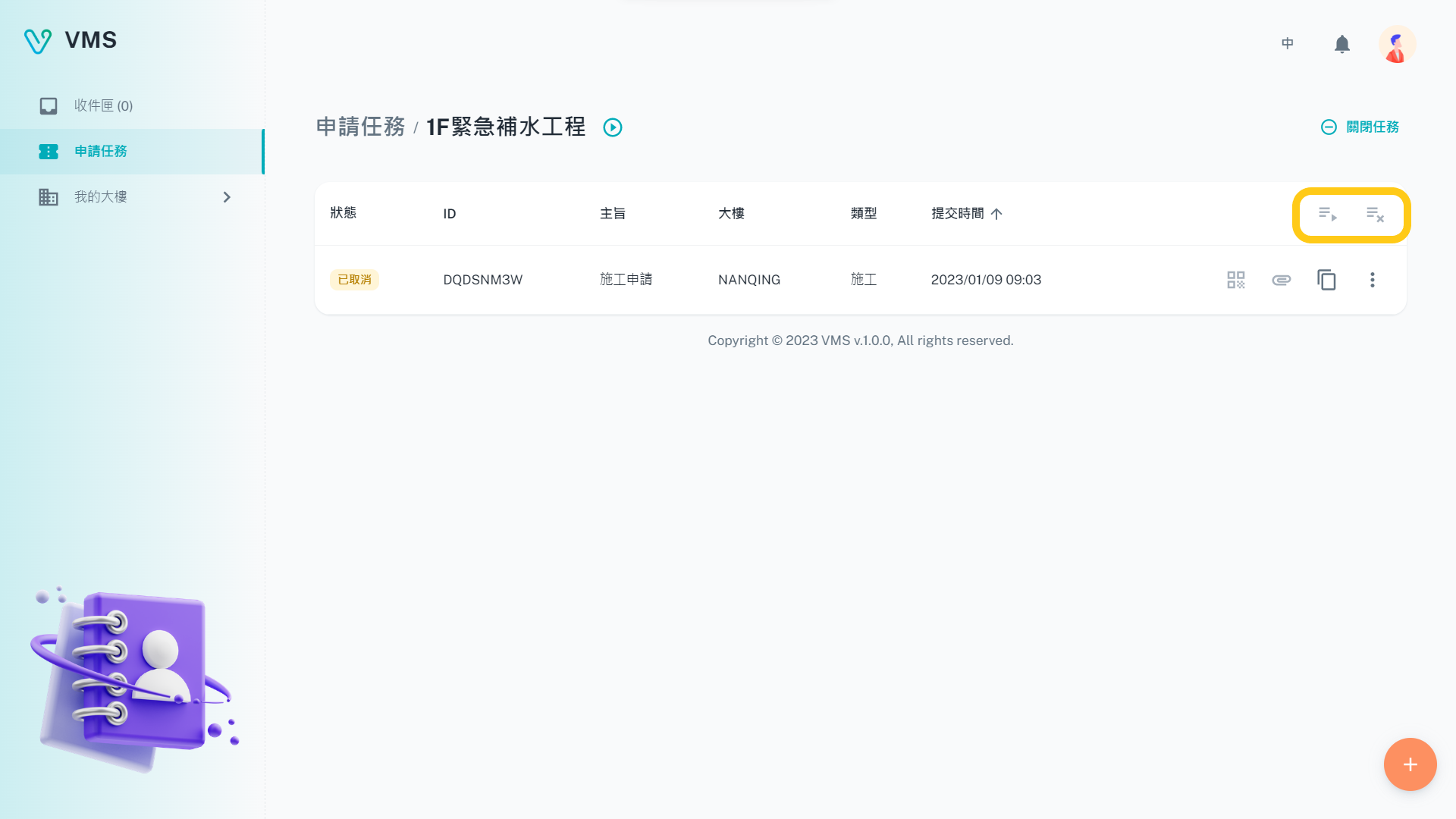
Task: Click the start-all list icon
Action: pos(1327,215)
